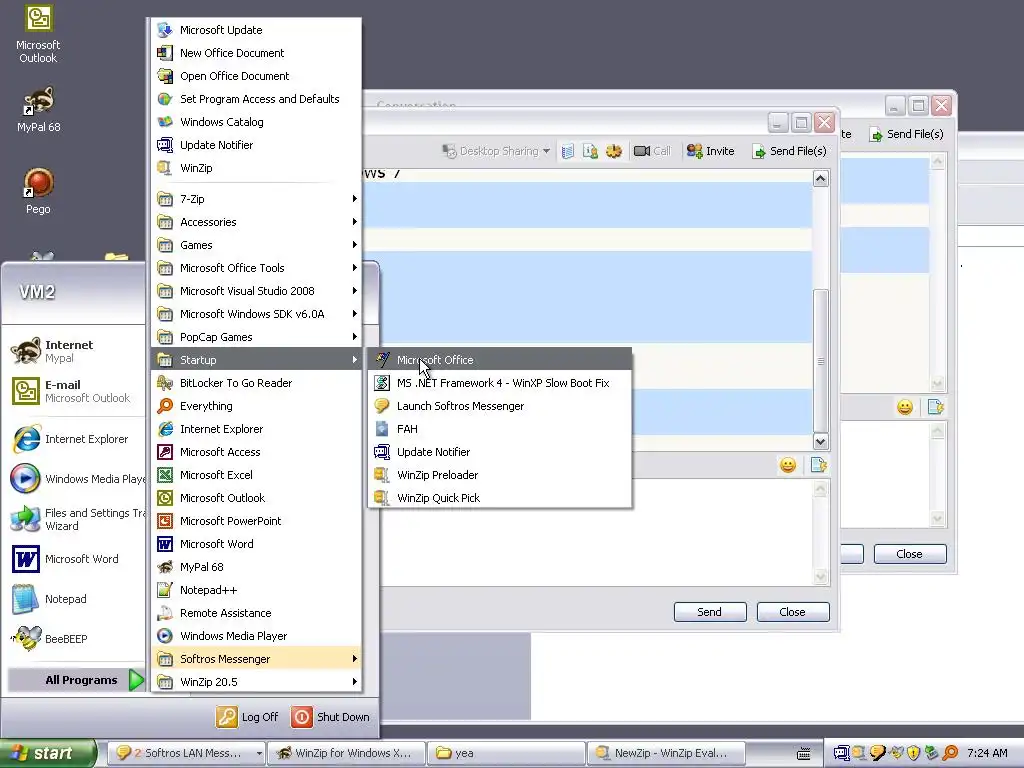Click Close button beside Send
Screen dimensions: 1024x768
click(793, 612)
